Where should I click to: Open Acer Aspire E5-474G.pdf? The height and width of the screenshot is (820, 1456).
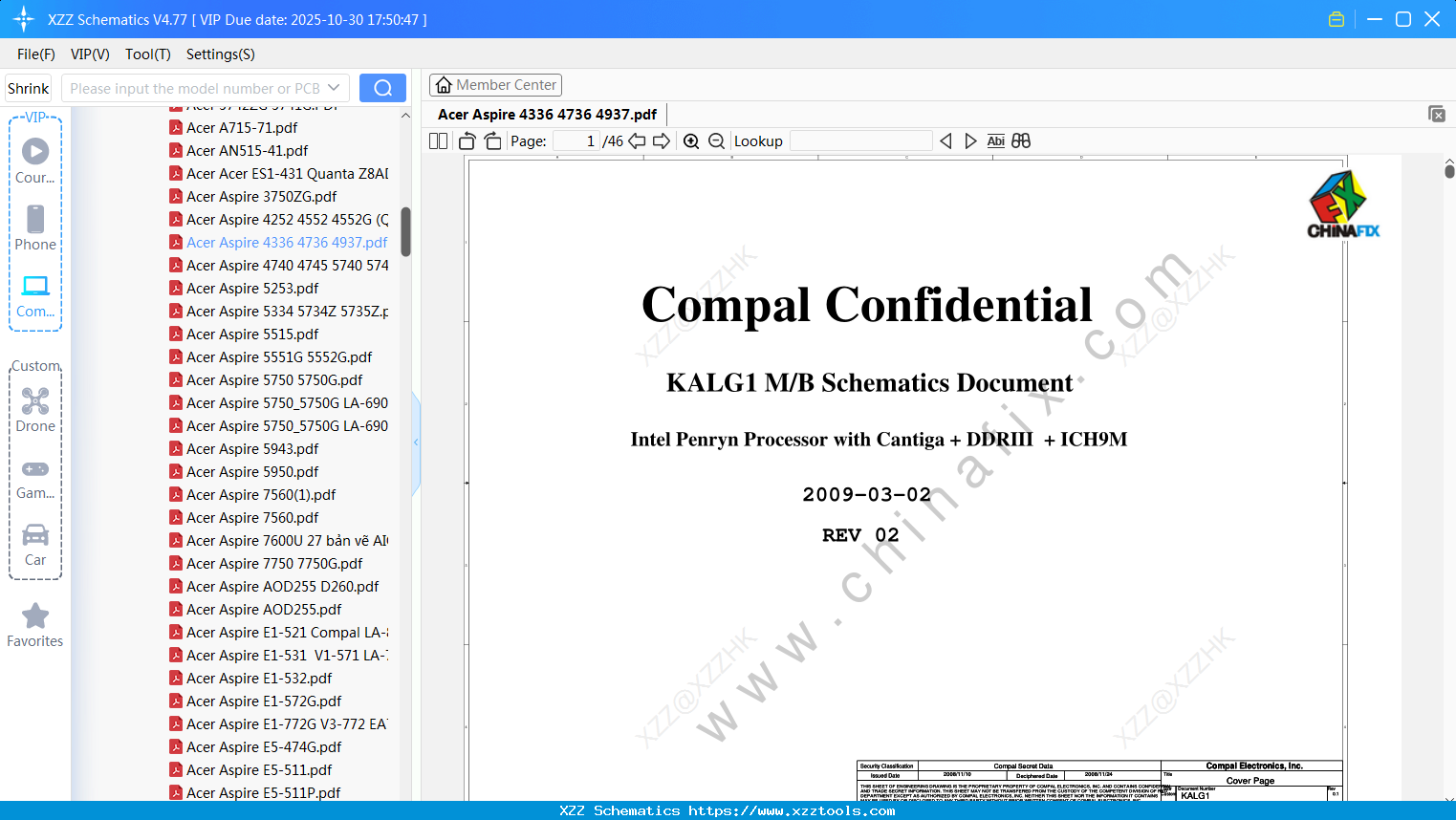click(x=264, y=746)
